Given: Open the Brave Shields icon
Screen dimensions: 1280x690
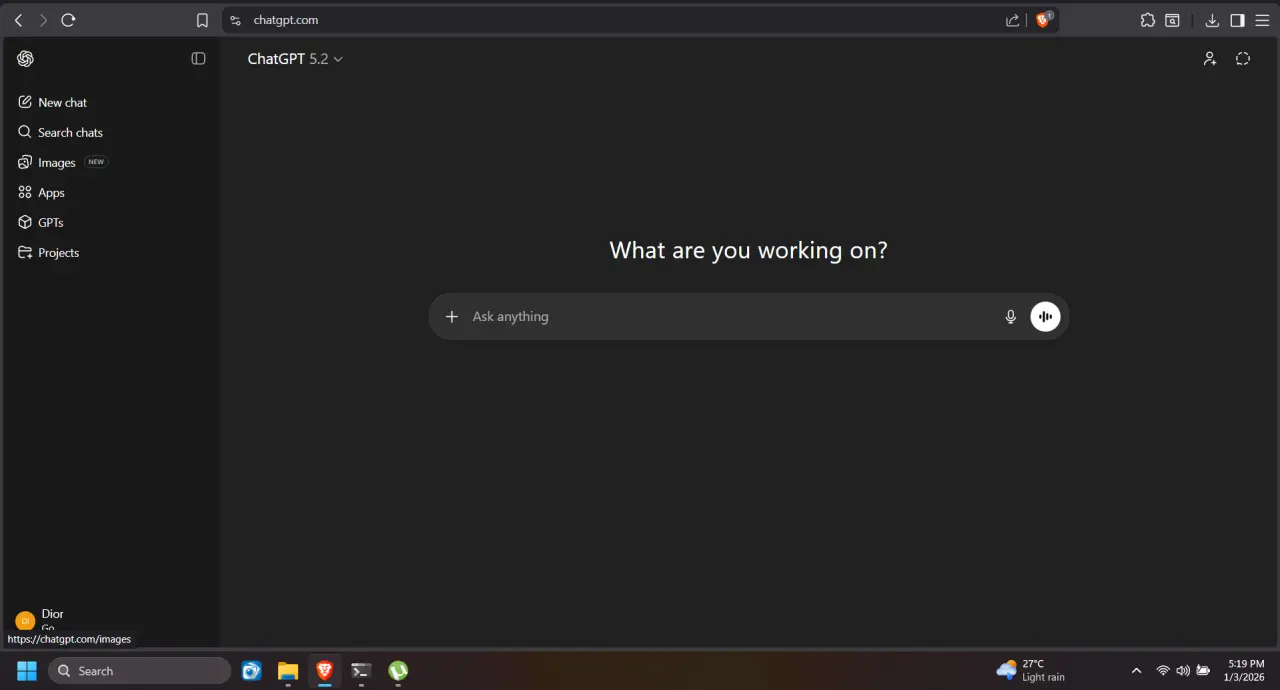Looking at the screenshot, I should pos(1043,20).
